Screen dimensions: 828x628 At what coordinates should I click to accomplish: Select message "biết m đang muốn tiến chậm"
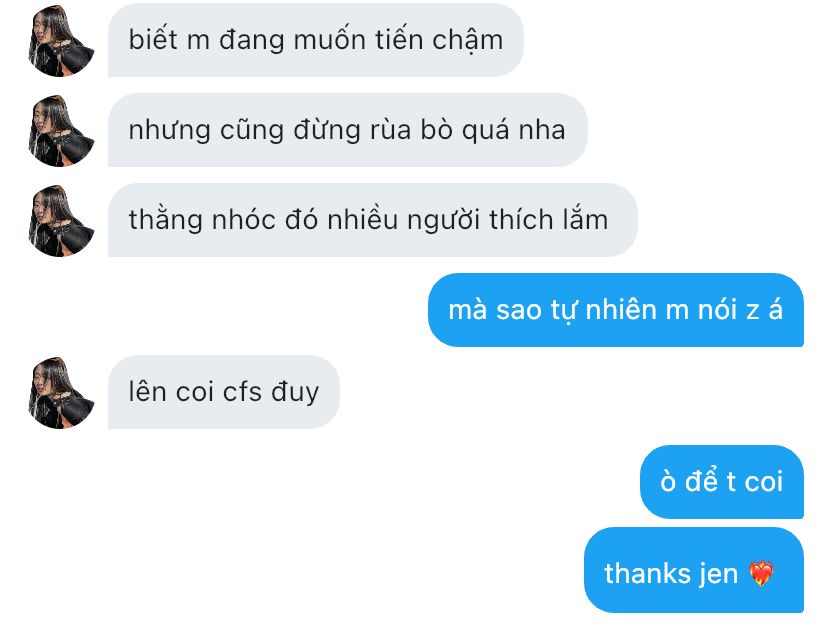316,40
